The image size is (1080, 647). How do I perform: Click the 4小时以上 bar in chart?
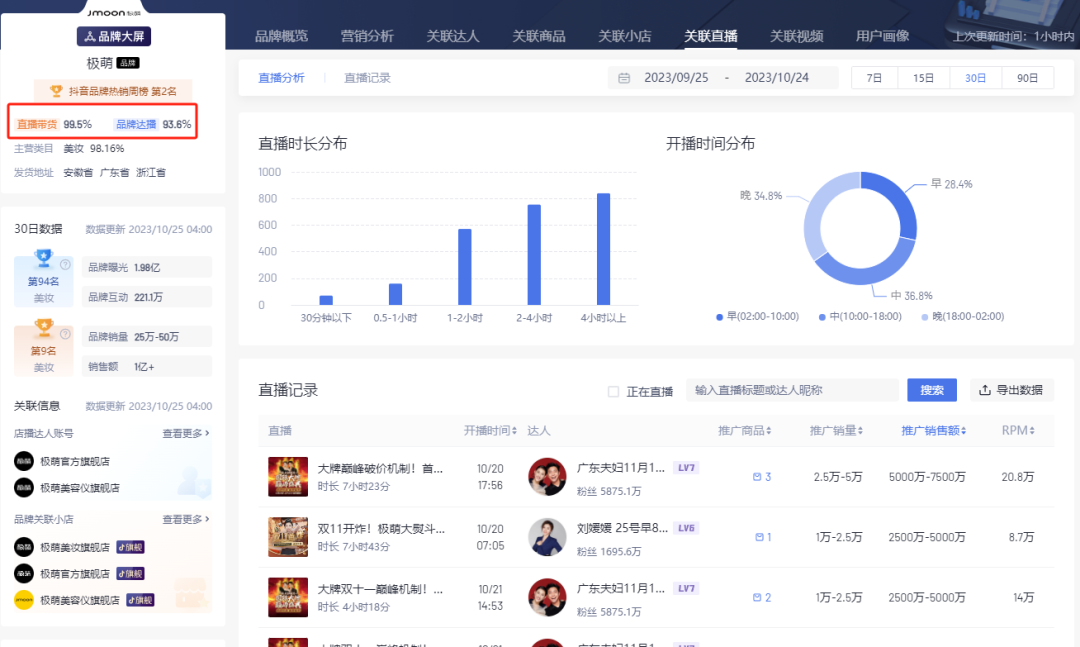pyautogui.click(x=603, y=249)
